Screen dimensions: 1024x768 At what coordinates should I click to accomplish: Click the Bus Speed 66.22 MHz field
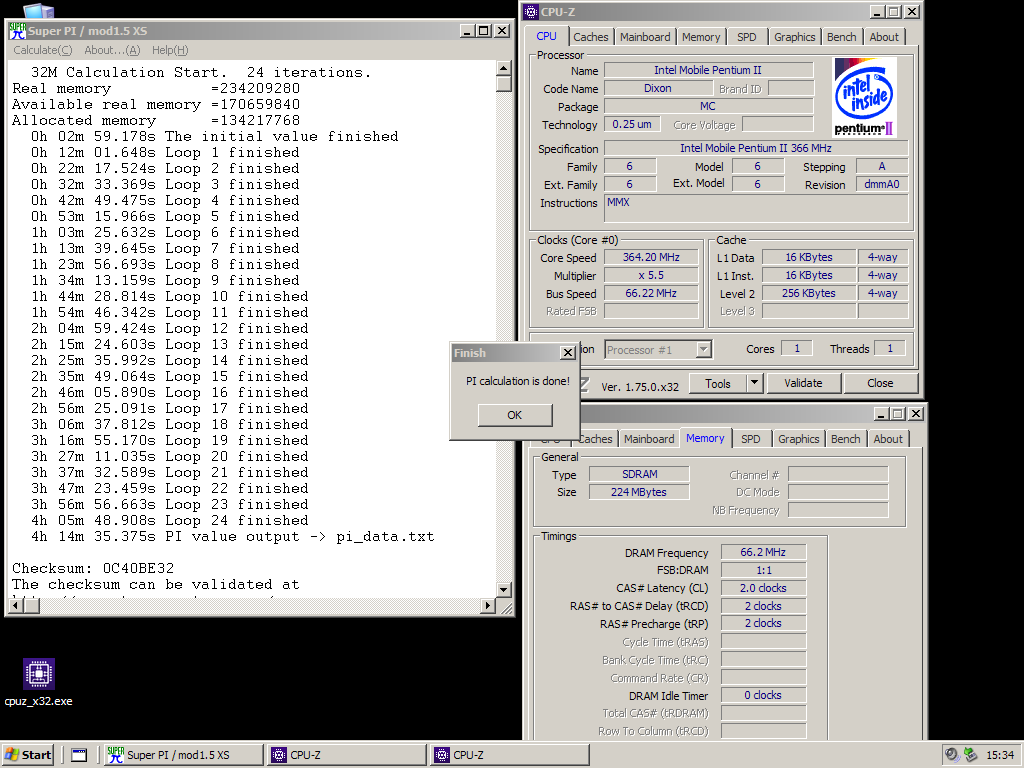tap(651, 293)
